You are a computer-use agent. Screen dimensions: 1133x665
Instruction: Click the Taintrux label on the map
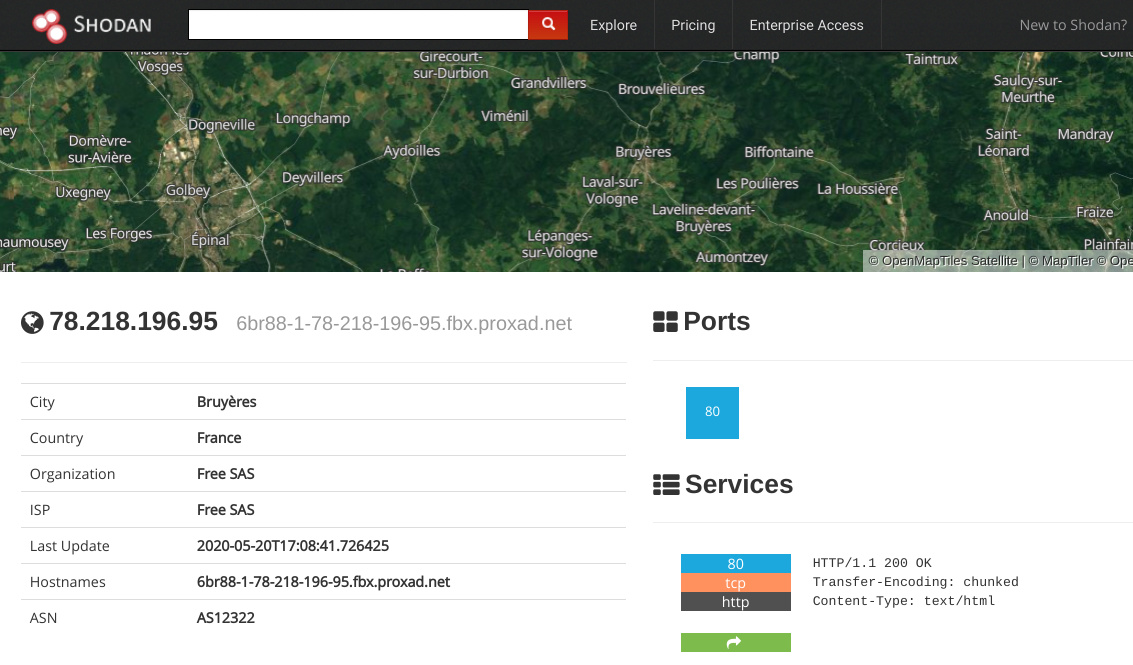[x=931, y=59]
